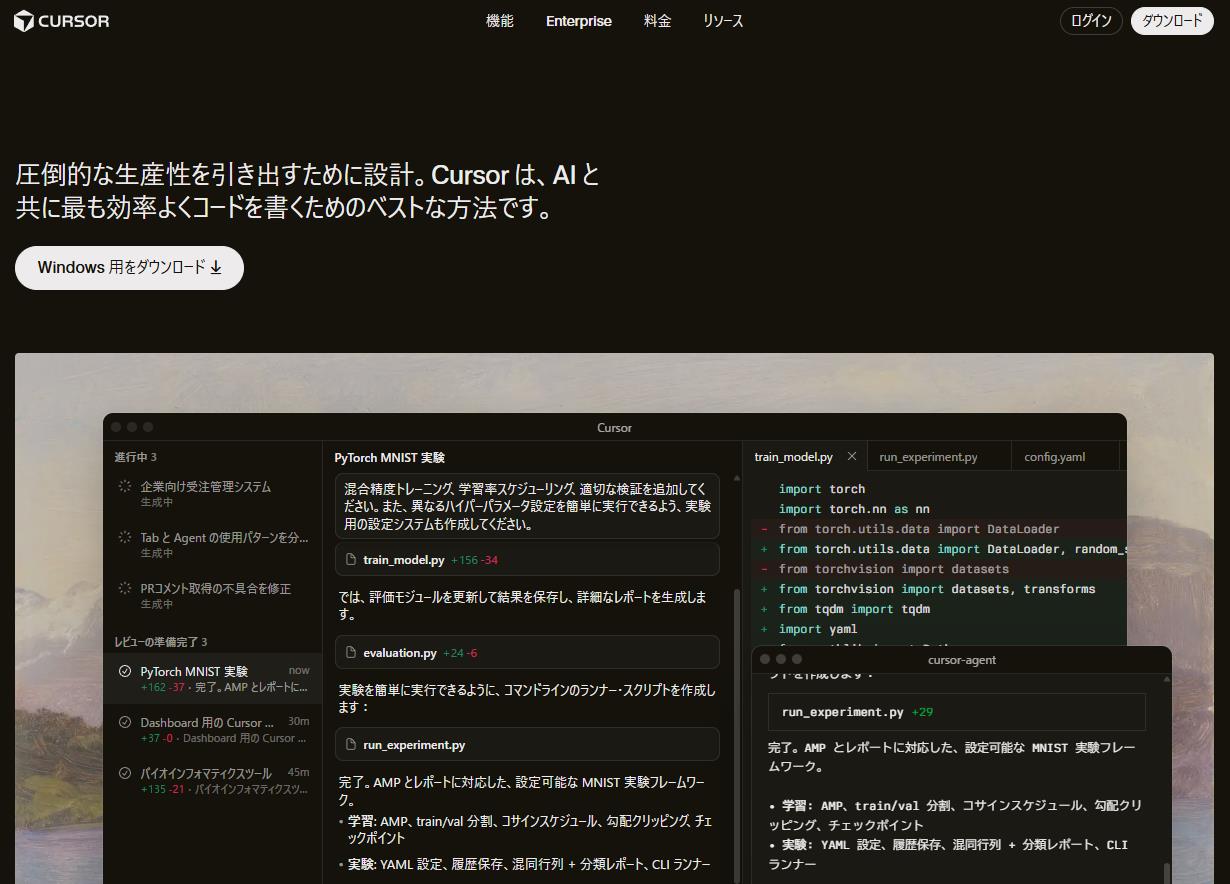The width and height of the screenshot is (1230, 884).
Task: Click run_experiment.py +29 in cursor-agent window
Action: (957, 712)
